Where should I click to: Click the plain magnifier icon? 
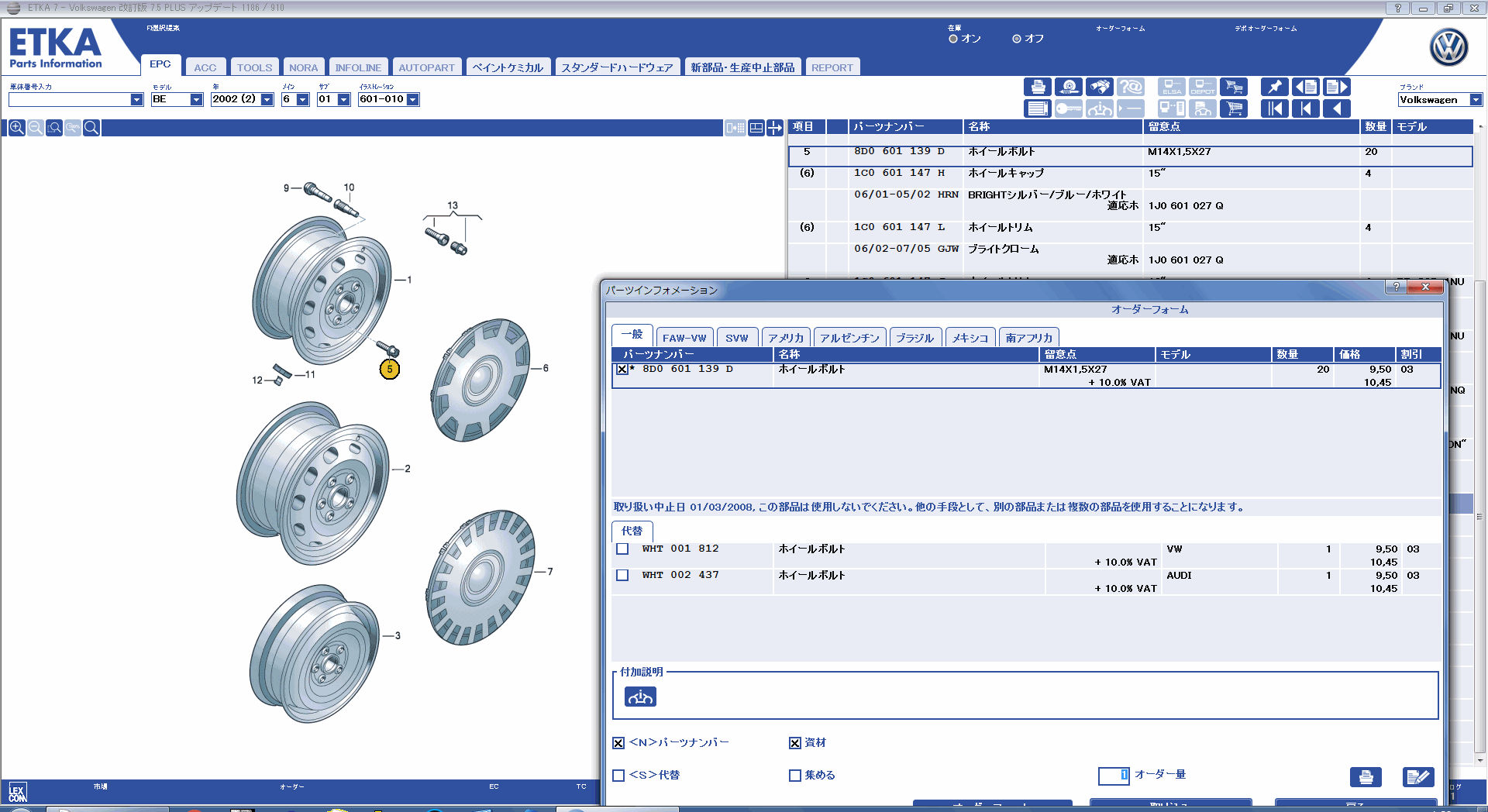pyautogui.click(x=91, y=128)
